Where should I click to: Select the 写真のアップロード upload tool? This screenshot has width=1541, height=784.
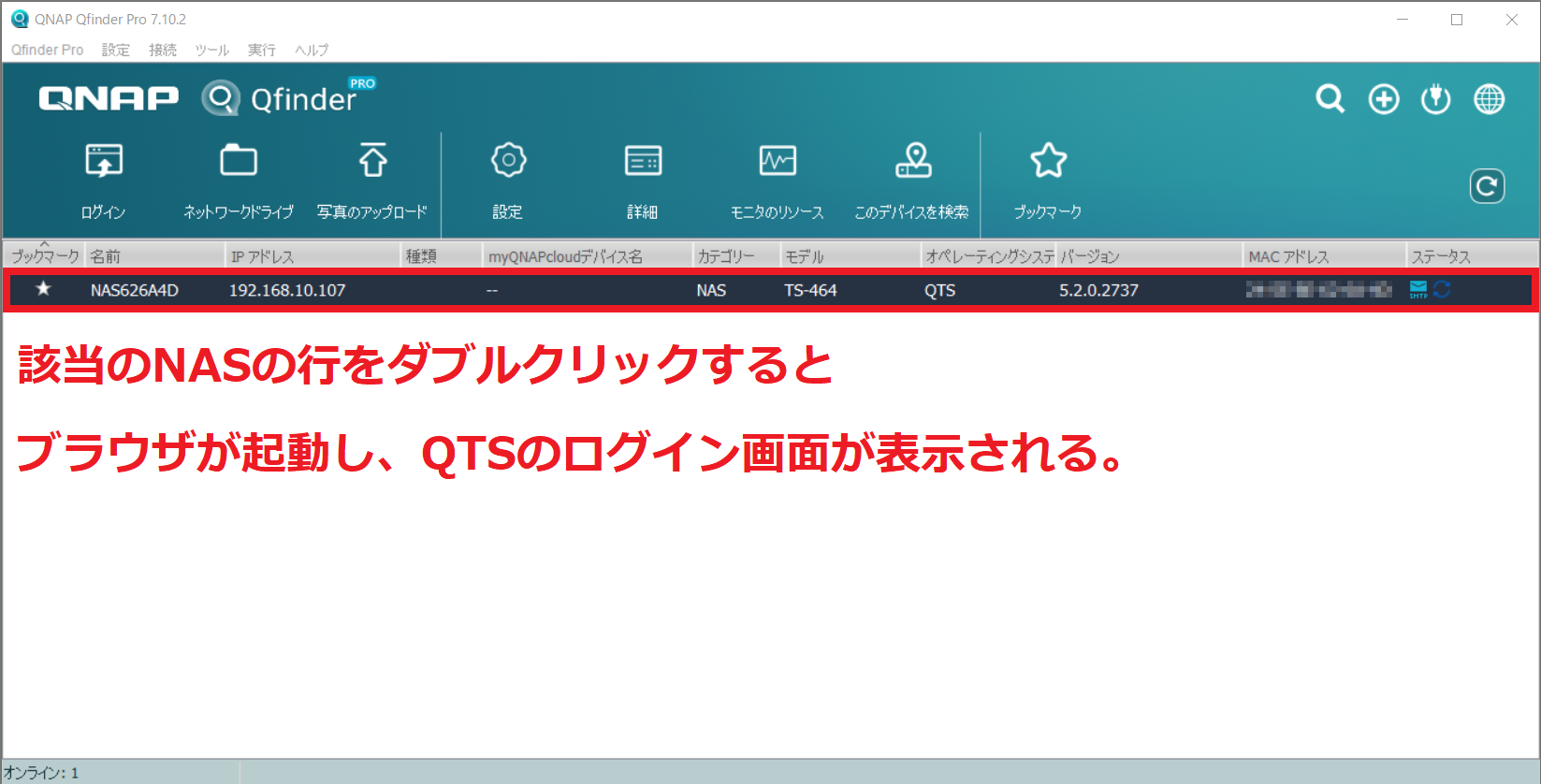(371, 181)
